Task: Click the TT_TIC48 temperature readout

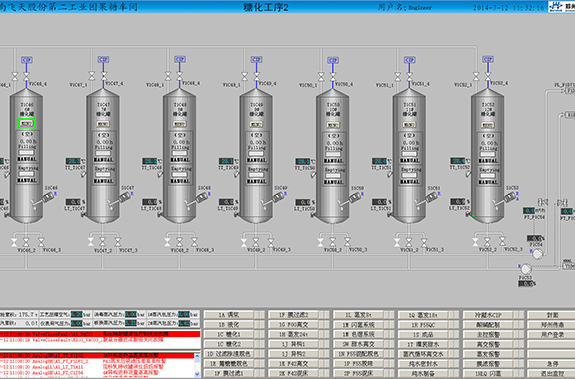Action: pos(150,161)
